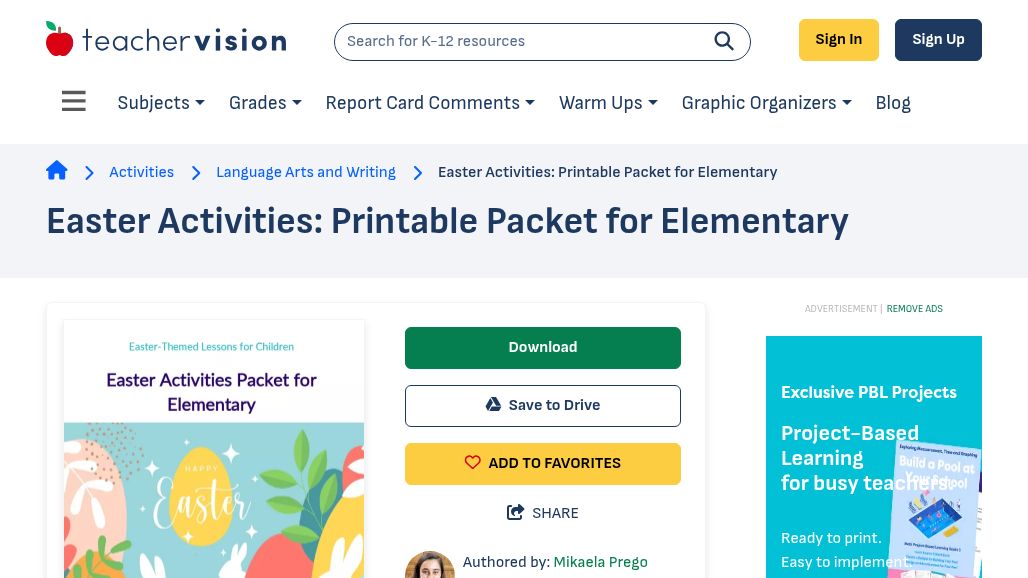Viewport: 1028px width, 578px height.
Task: Click the share arrow icon
Action: pos(516,513)
